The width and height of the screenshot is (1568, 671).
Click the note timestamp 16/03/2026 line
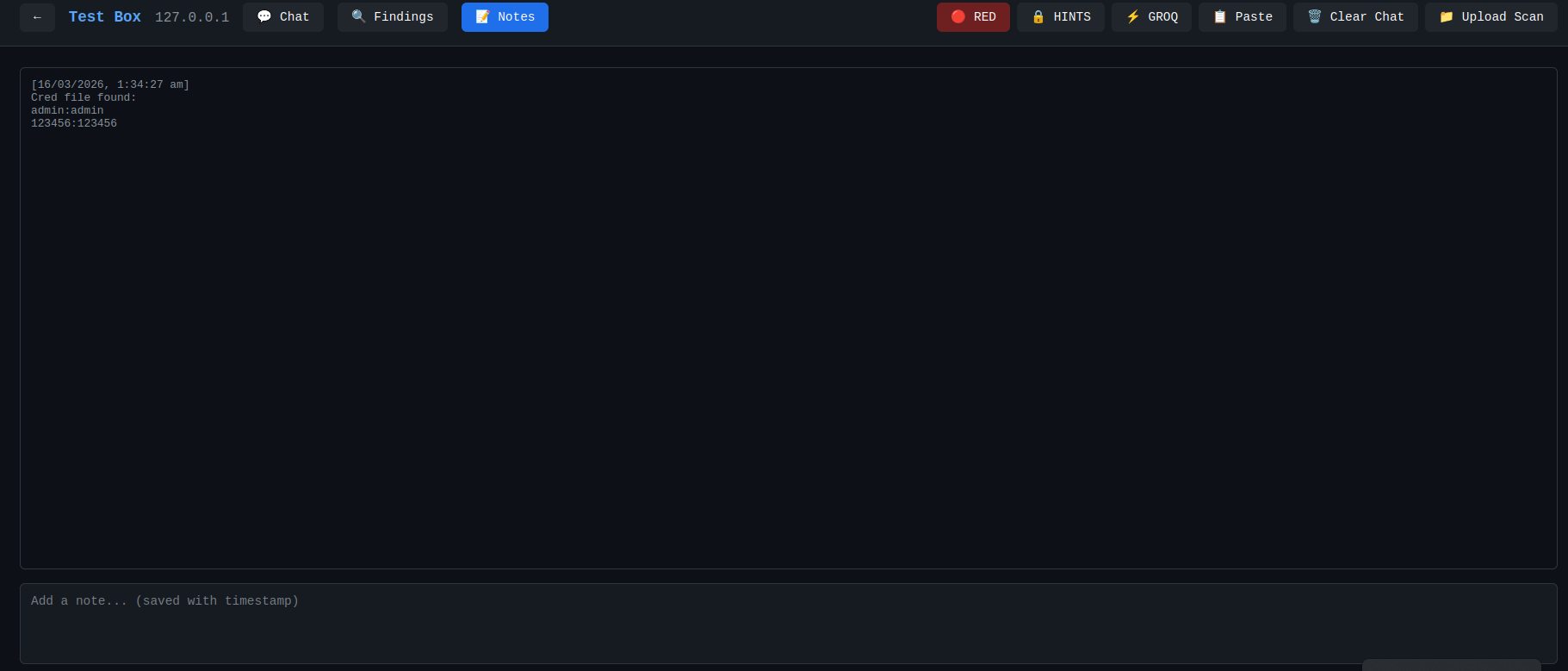110,84
